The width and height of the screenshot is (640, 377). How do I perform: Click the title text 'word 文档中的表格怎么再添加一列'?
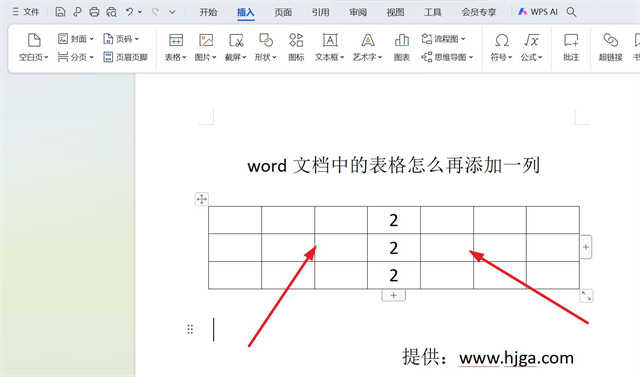tap(394, 165)
